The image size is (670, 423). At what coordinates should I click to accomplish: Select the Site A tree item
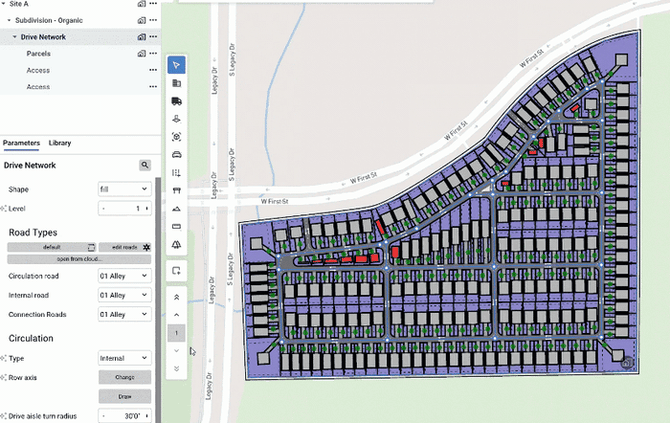click(x=19, y=4)
